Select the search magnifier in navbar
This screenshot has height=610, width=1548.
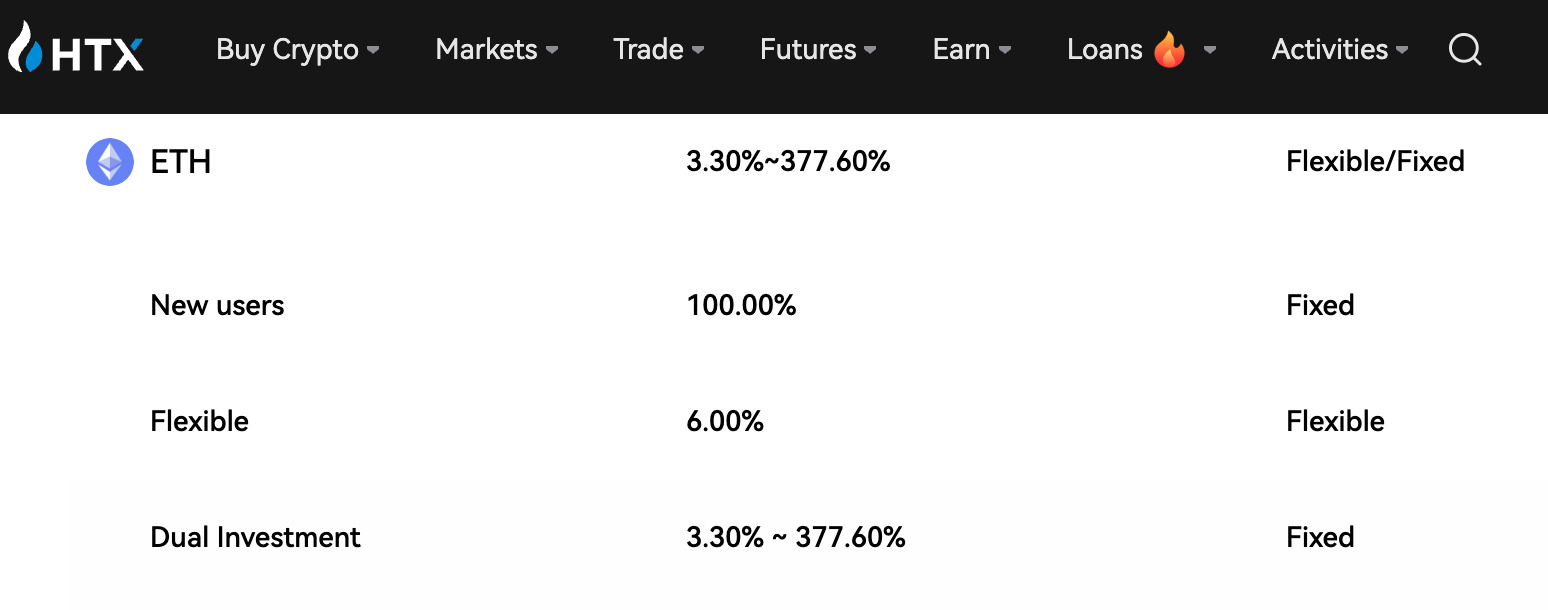click(x=1464, y=49)
